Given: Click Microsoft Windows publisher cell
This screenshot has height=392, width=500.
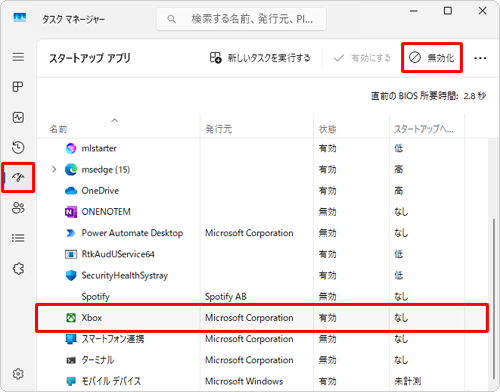Looking at the screenshot, I should tap(244, 381).
